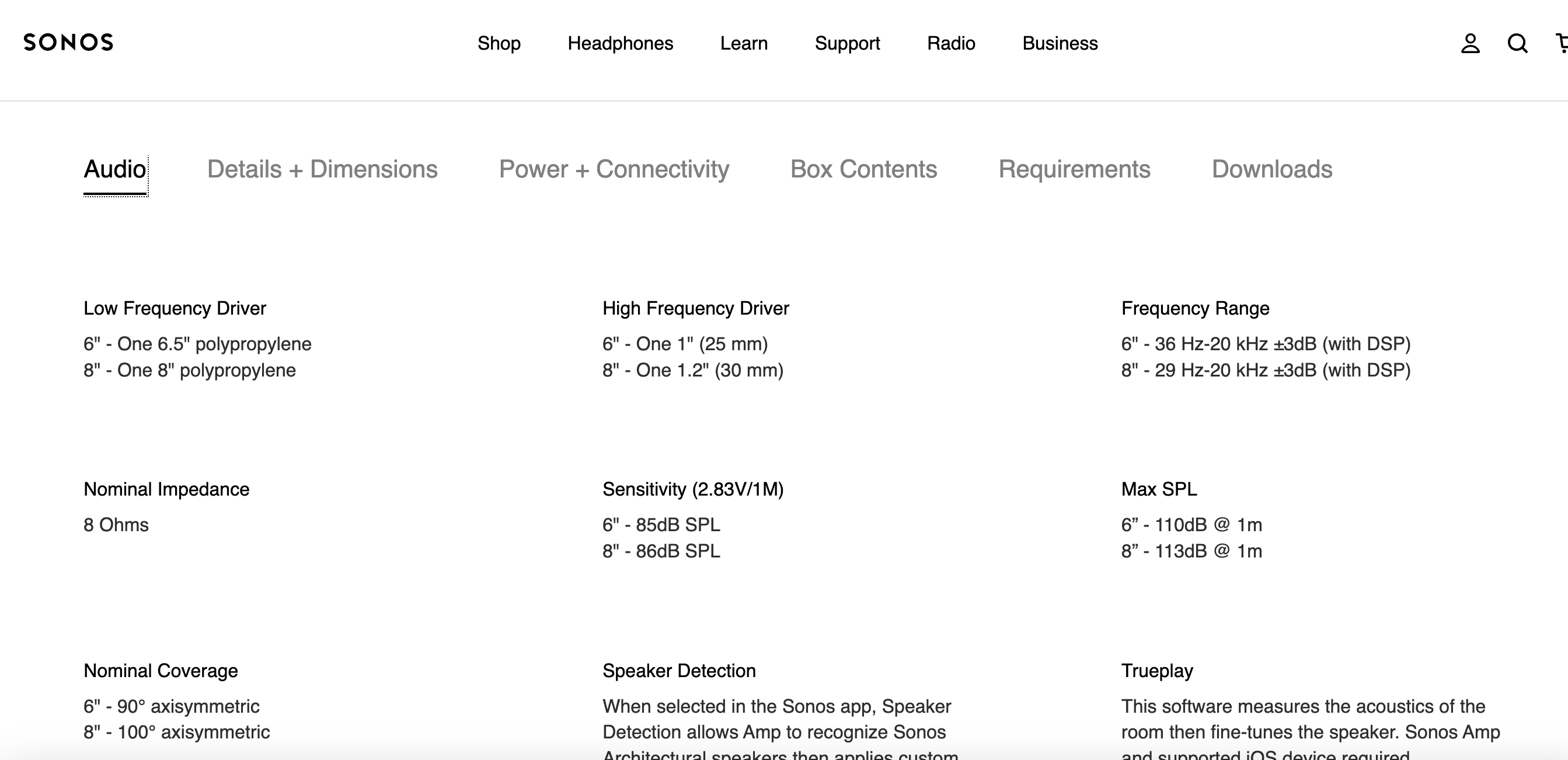Go to the Radio page
The image size is (1568, 760).
tap(951, 43)
